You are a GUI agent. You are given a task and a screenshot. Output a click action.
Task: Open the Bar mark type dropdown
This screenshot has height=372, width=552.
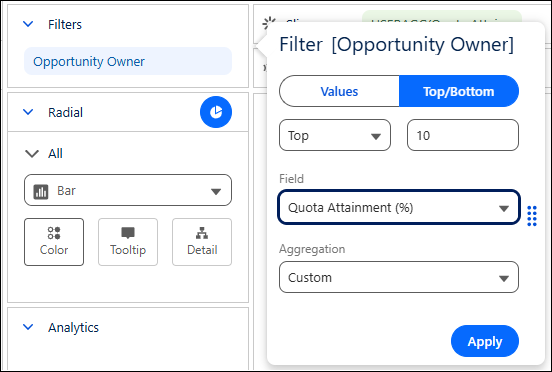click(x=128, y=190)
